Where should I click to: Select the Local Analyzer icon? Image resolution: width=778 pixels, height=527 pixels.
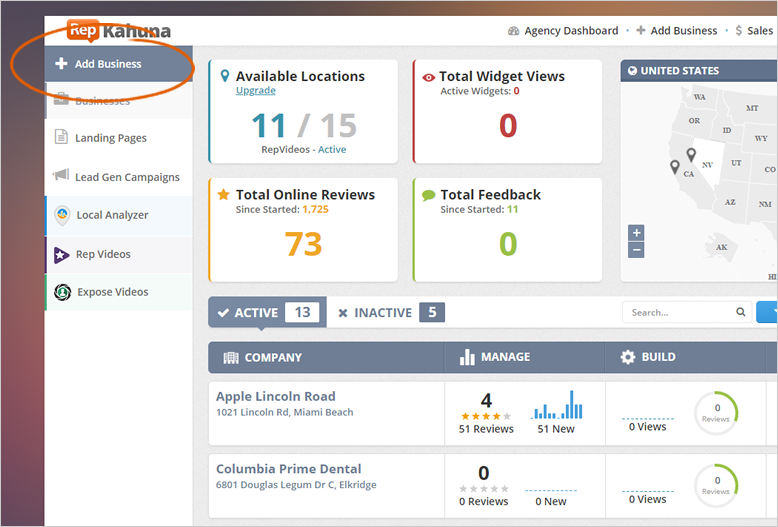[61, 215]
